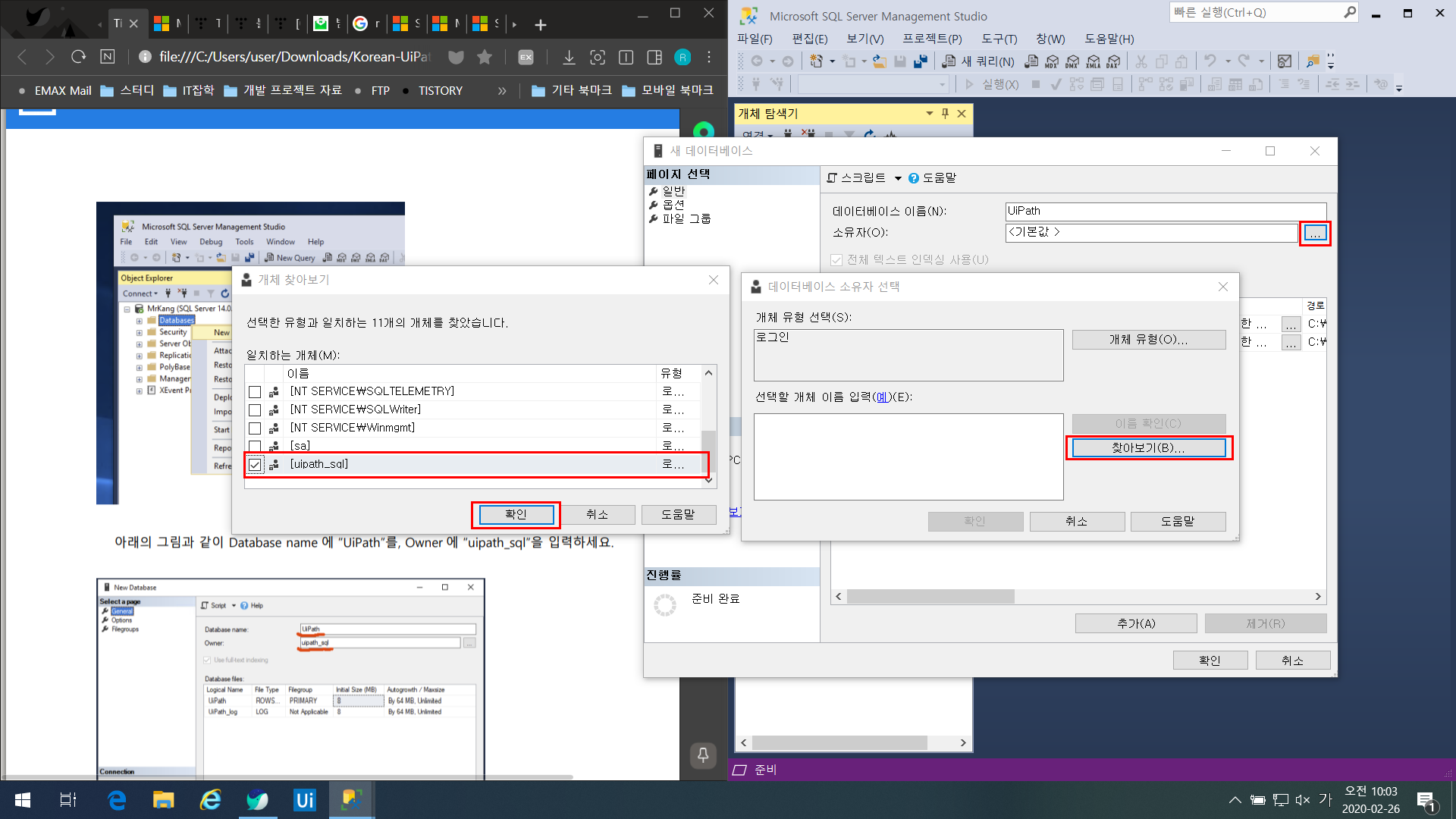Click the Open File folder icon

[880, 61]
